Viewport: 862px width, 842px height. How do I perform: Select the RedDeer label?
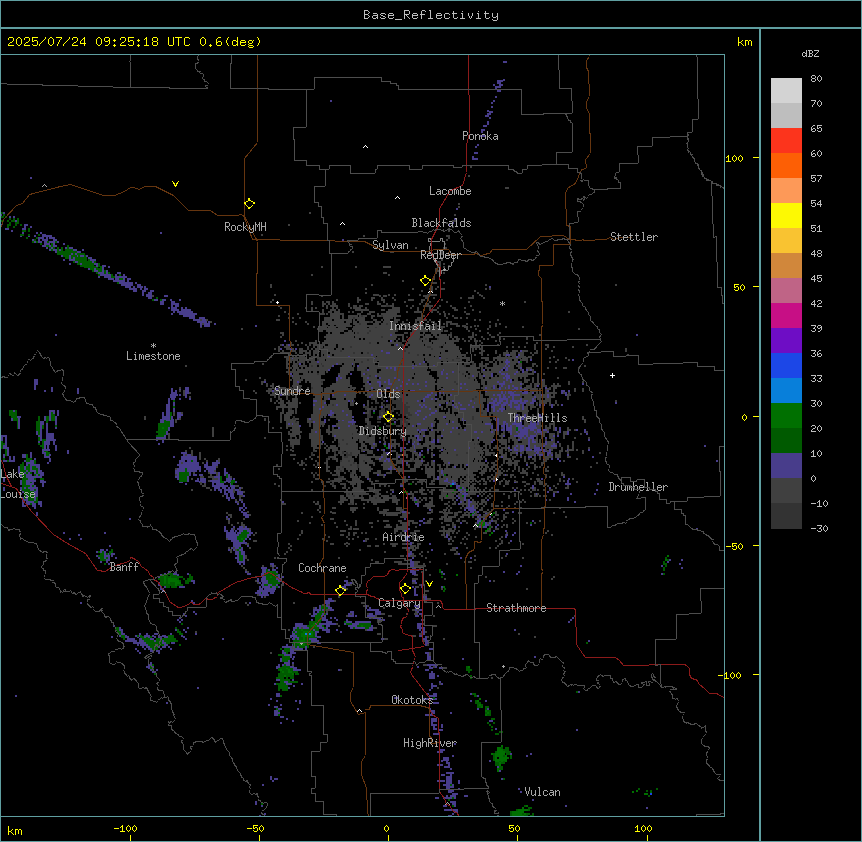click(440, 255)
